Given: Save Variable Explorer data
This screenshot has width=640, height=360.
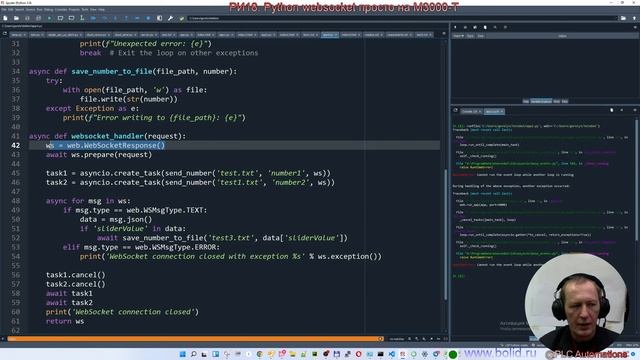Looking at the screenshot, I should coord(465,27).
